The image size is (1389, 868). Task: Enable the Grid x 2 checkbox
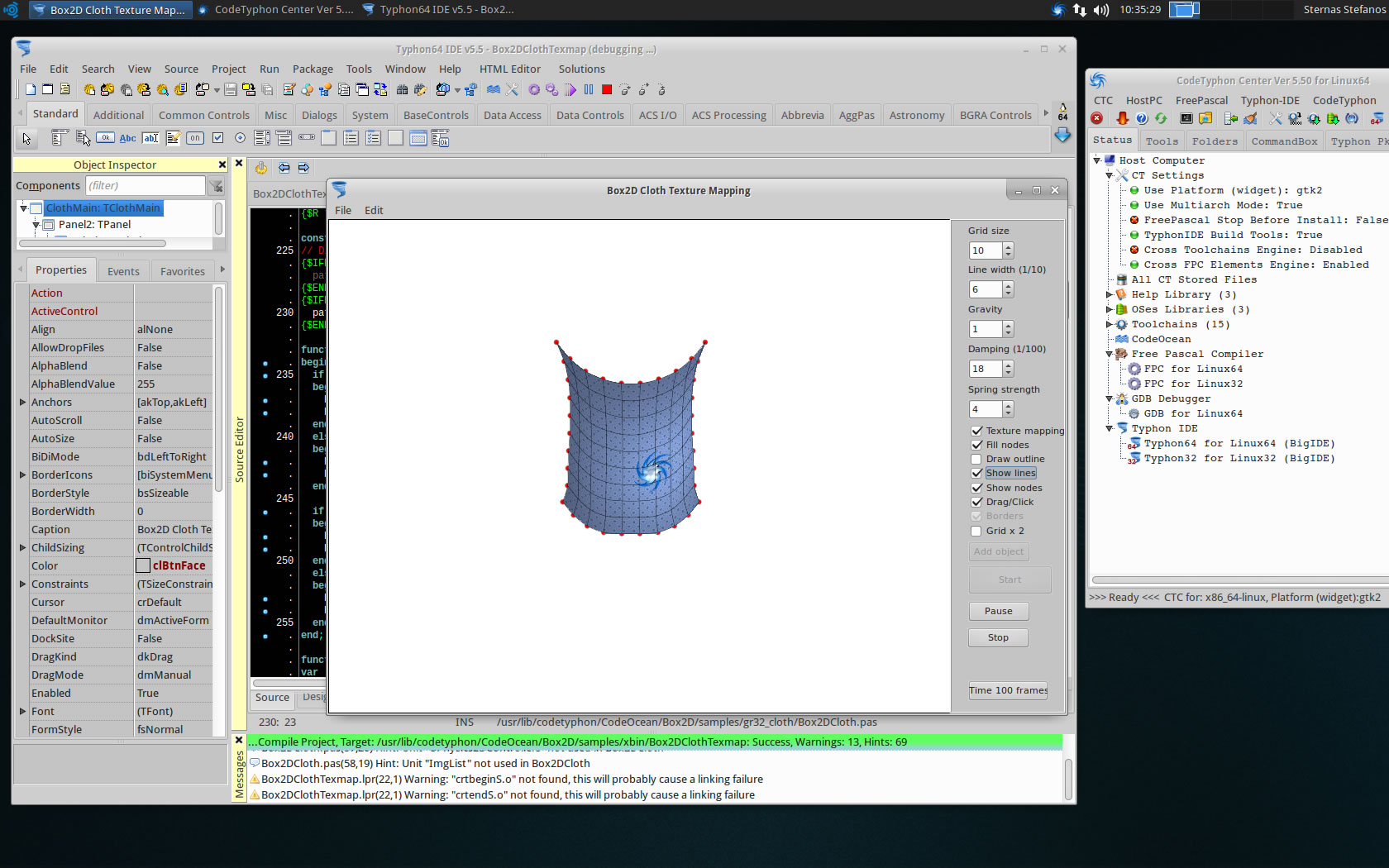pyautogui.click(x=976, y=531)
